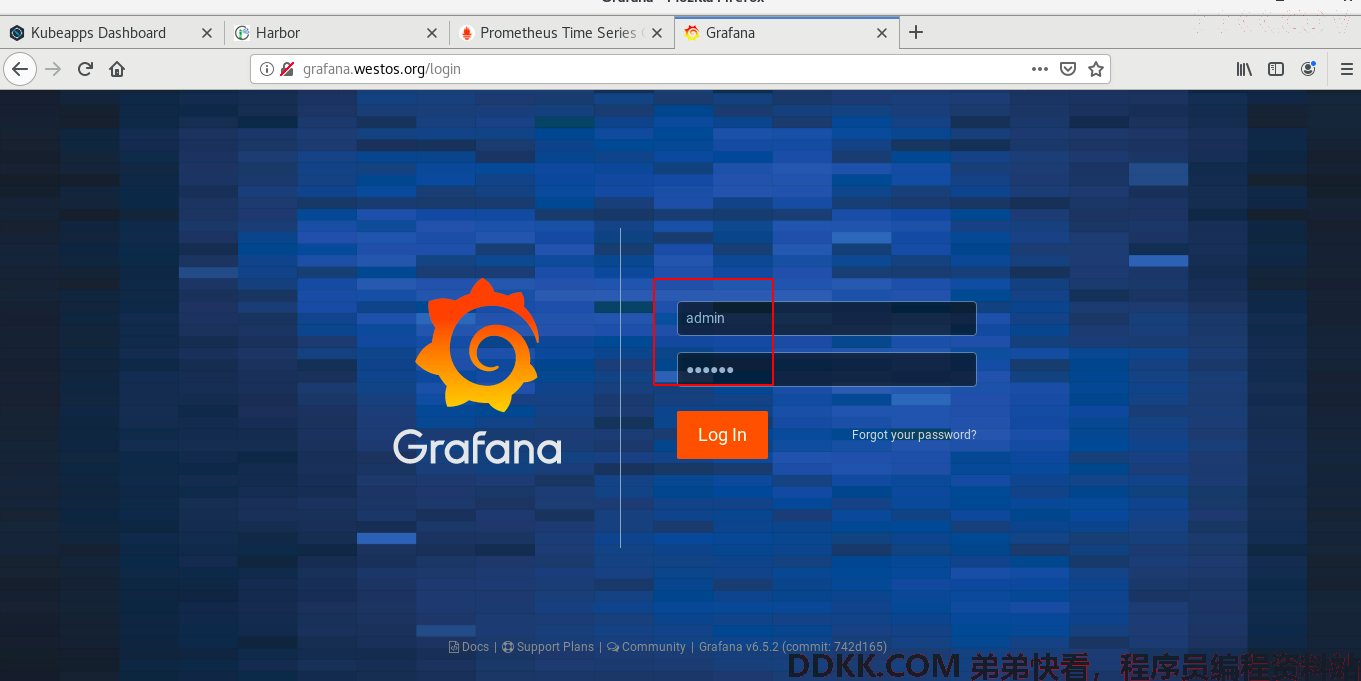Bookmark this page with the star
Screen dimensions: 1361x681
(x=1096, y=69)
